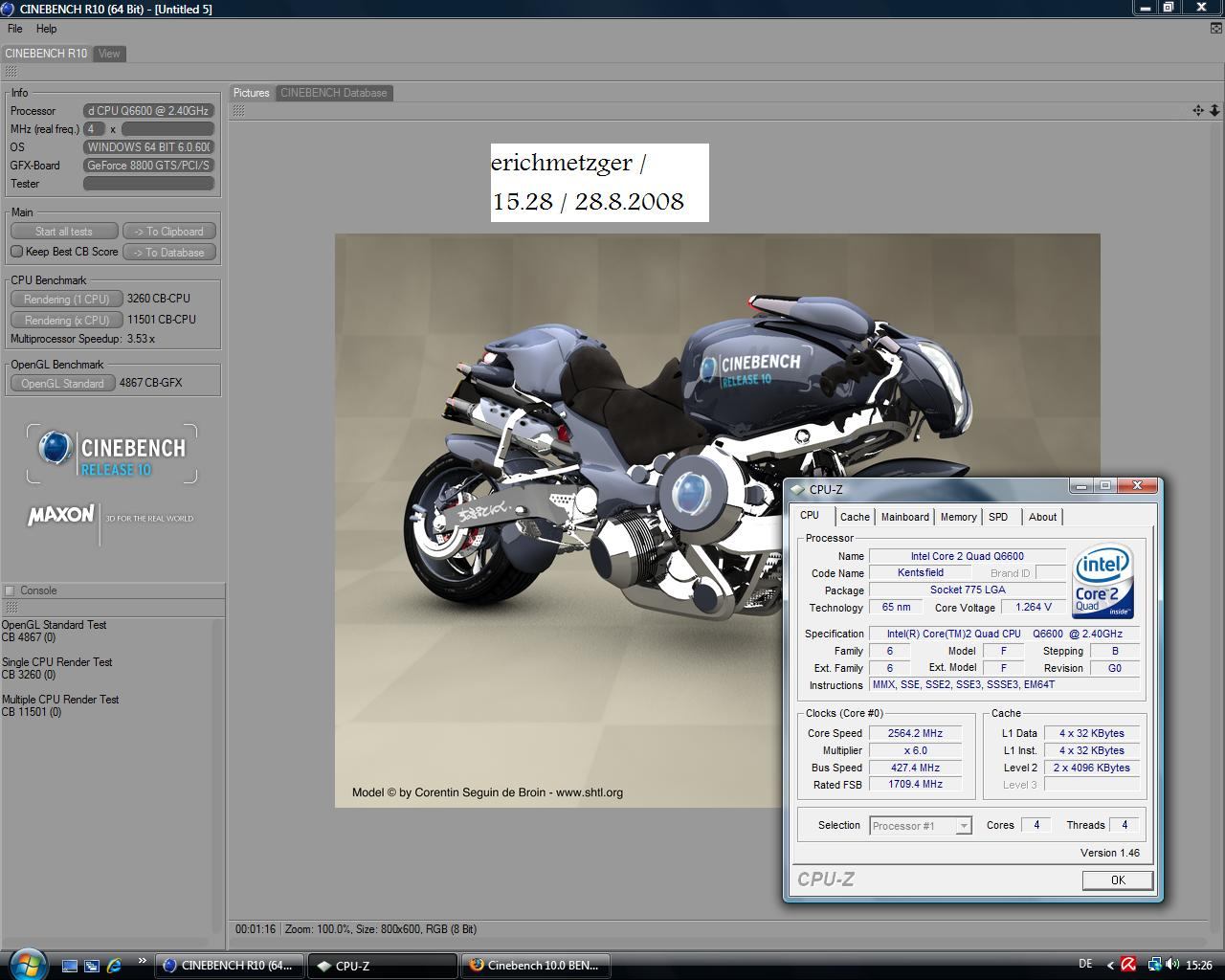Click the CPU-Z title bar icon
Screen dimensions: 1225x980
tap(797, 489)
